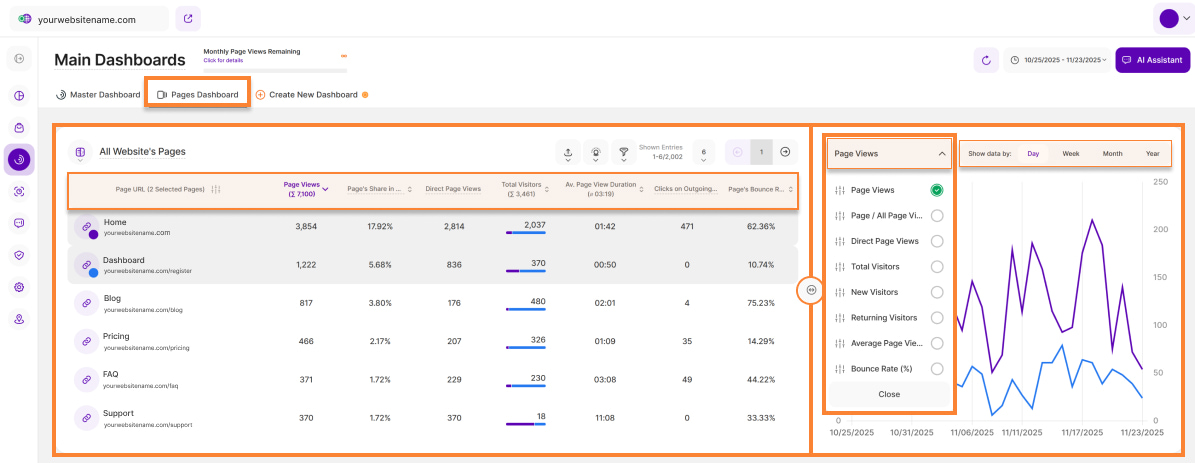1195x463 pixels.
Task: Go to next table page arrow
Action: click(786, 152)
